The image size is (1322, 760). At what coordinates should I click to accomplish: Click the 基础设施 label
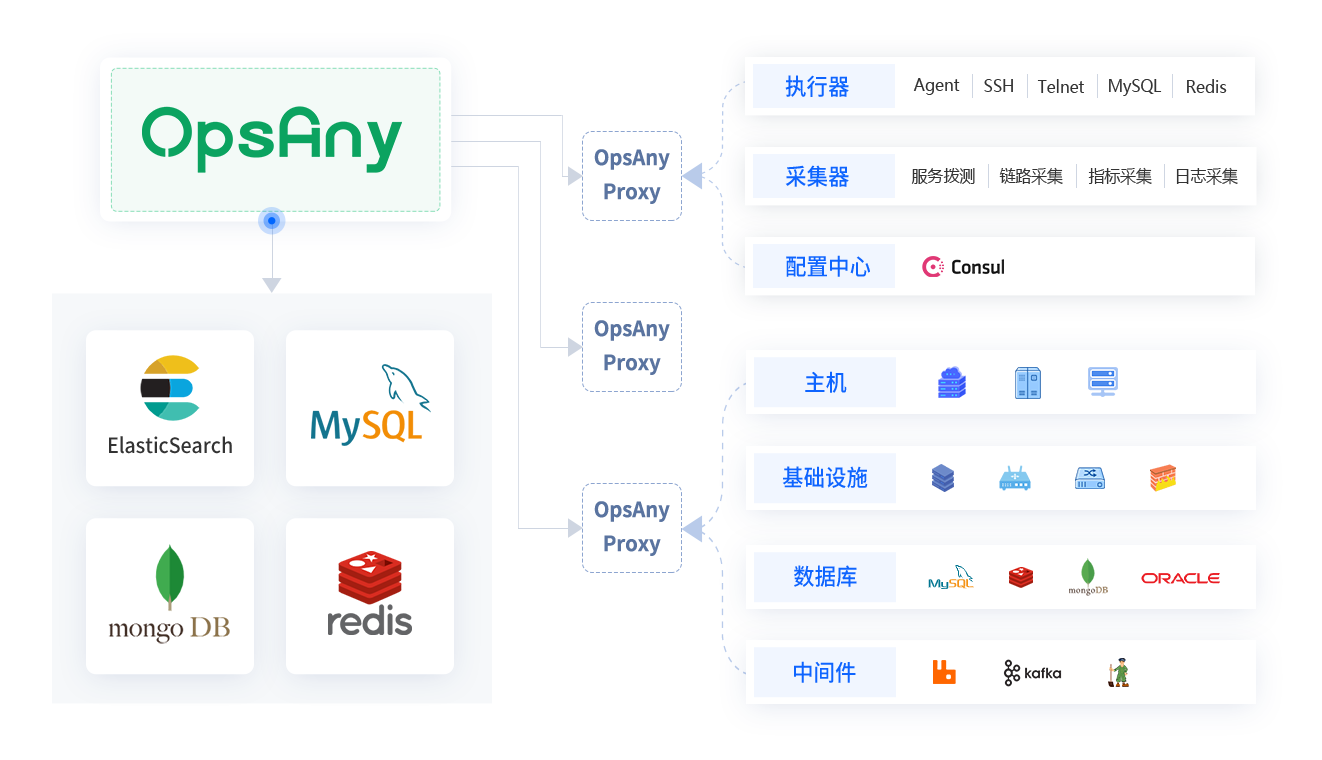825,478
